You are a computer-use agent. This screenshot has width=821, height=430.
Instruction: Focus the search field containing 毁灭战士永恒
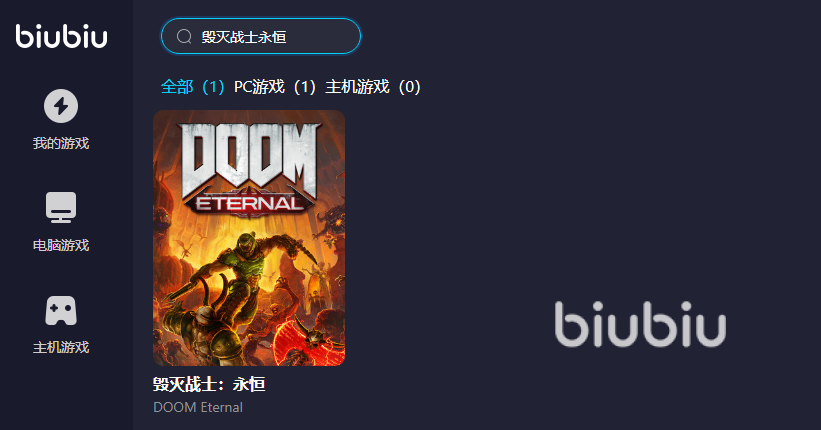tap(261, 36)
